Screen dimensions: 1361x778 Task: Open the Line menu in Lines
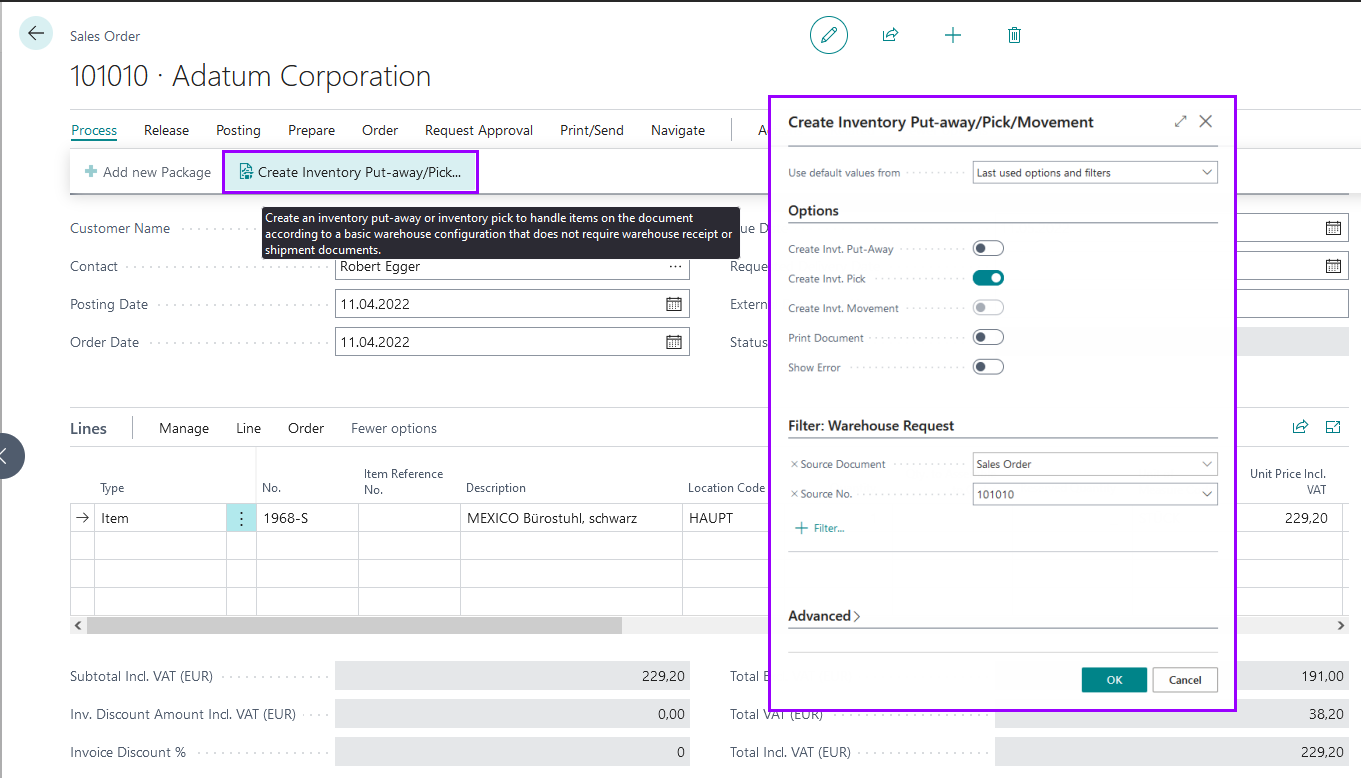pyautogui.click(x=248, y=428)
